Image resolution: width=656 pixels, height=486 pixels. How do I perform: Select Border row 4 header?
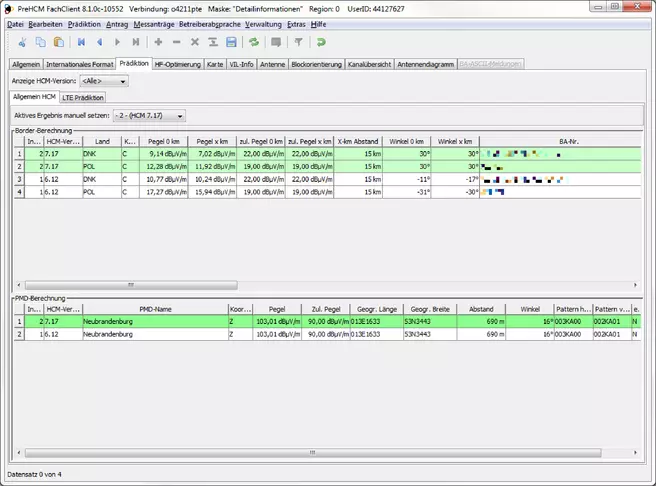[x=19, y=192]
